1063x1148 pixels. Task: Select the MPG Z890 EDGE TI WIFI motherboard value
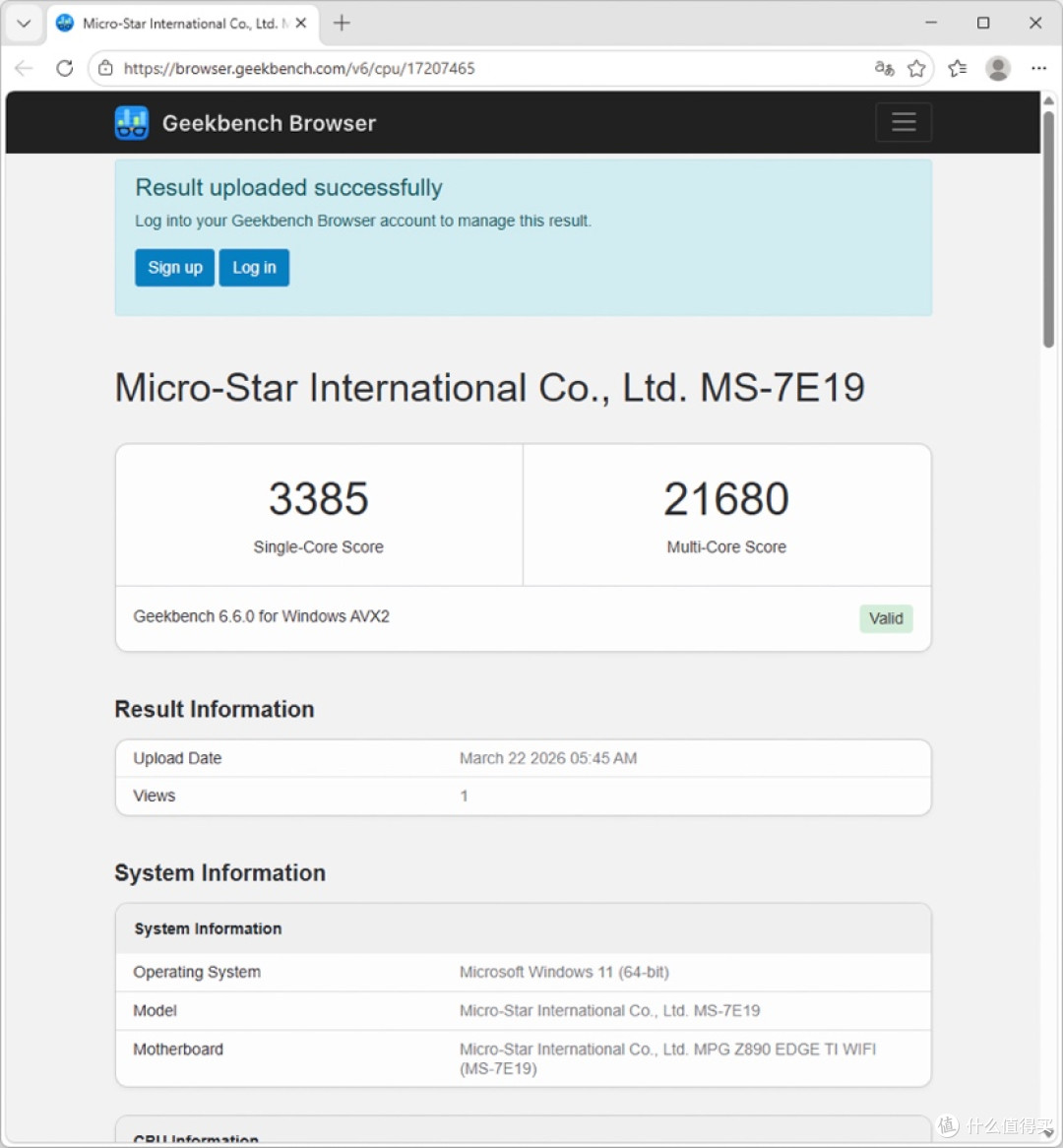tap(667, 1058)
